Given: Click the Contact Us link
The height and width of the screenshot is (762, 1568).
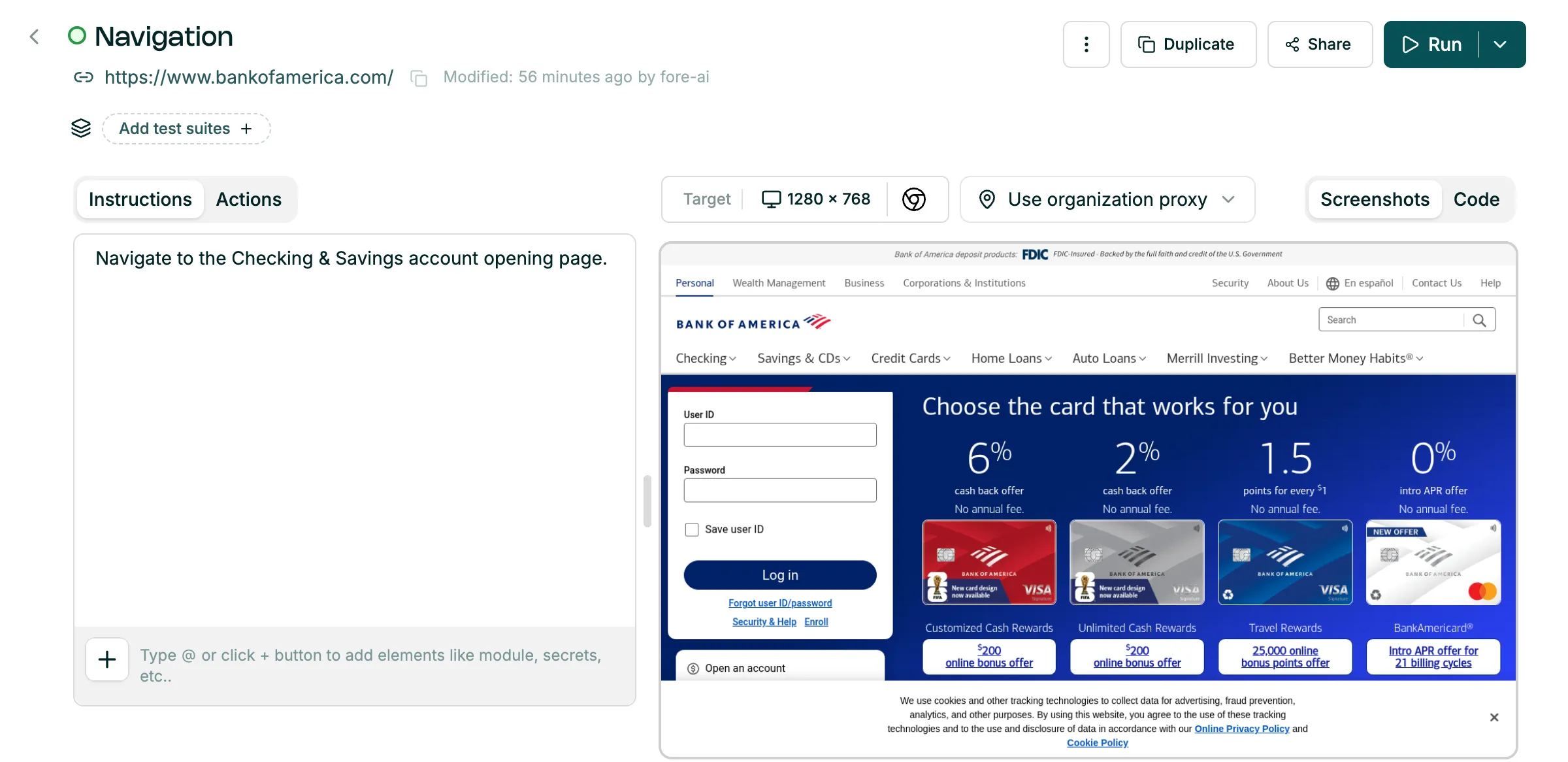Looking at the screenshot, I should point(1437,283).
